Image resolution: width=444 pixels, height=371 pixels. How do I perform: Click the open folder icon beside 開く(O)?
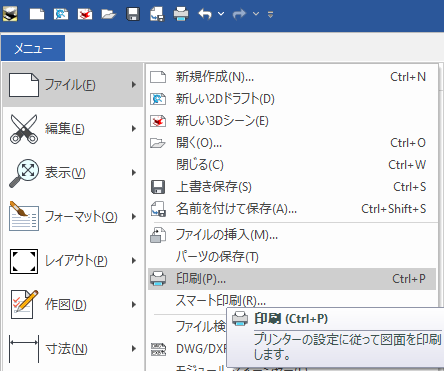[x=158, y=143]
